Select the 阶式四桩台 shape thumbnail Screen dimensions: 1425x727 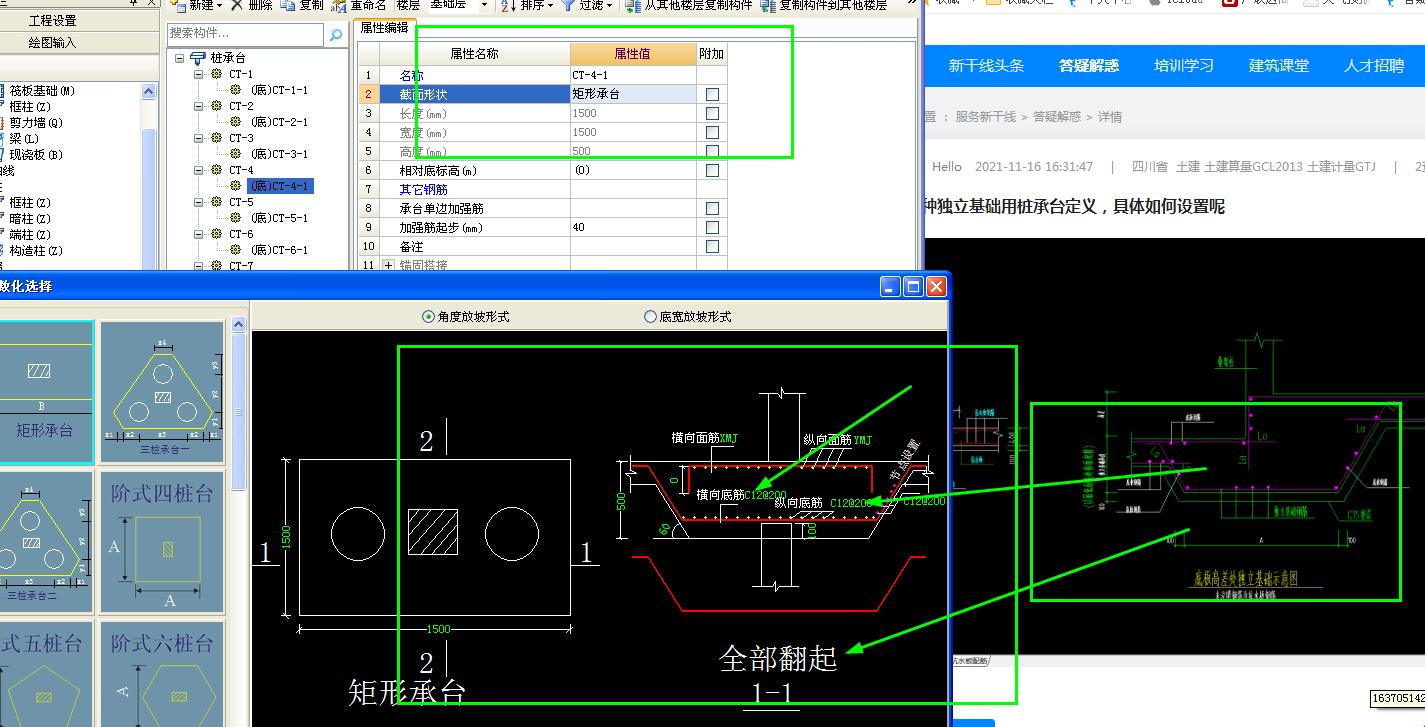pyautogui.click(x=162, y=542)
